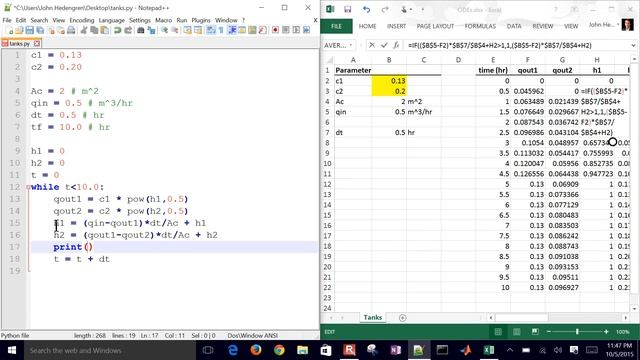Screen dimensions: 640x360
Task: Click the Excel Save icon in Quick Access
Action: point(347,9)
